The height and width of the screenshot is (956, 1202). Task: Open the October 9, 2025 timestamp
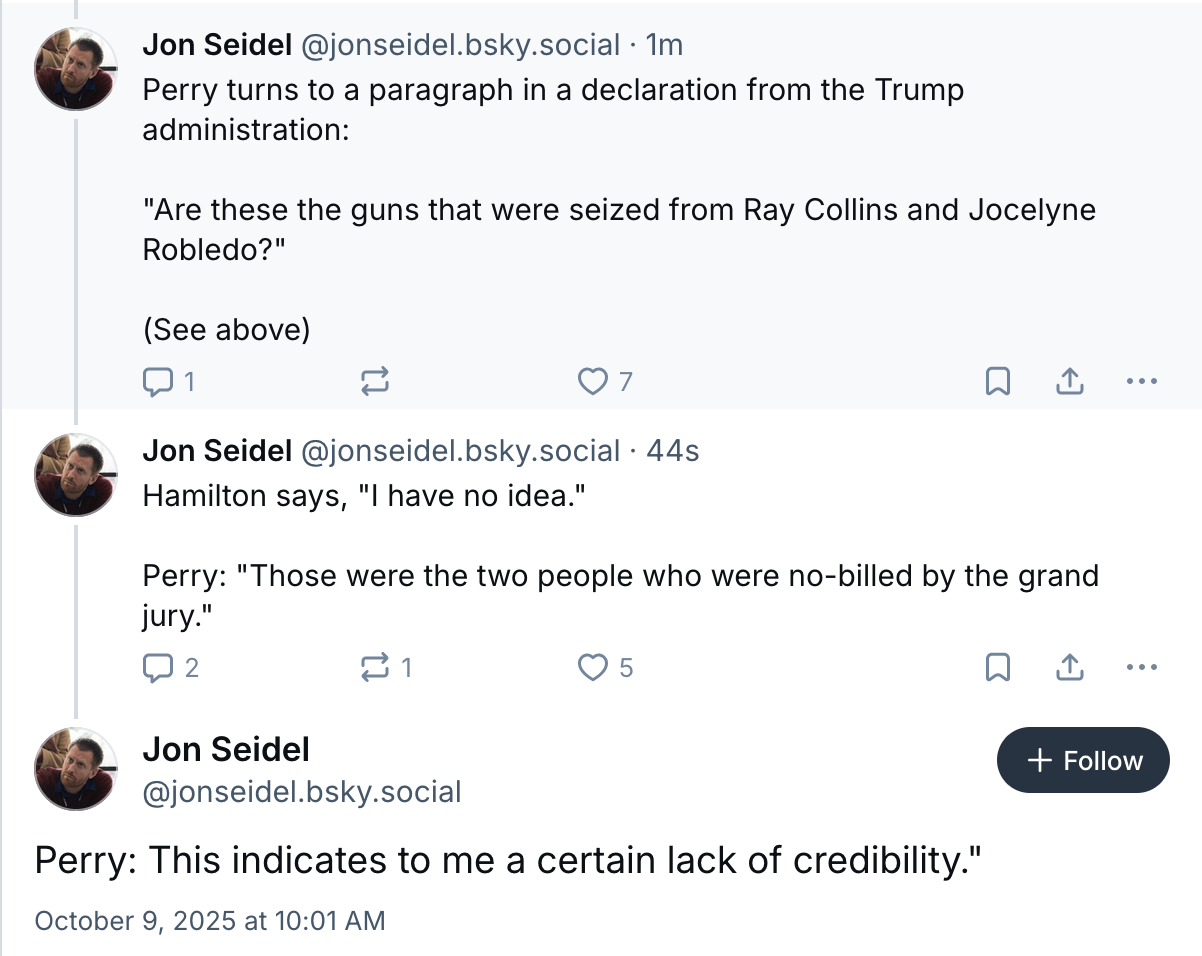click(210, 921)
